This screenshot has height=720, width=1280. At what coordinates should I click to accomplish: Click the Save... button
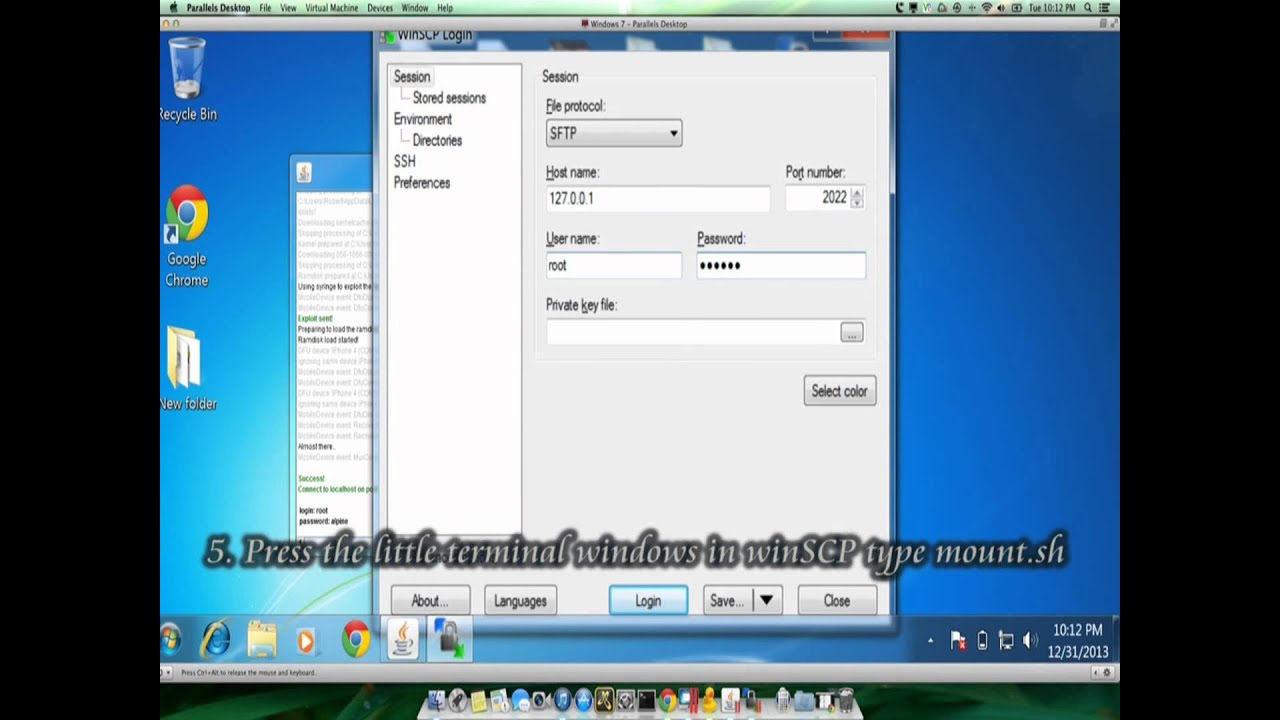pyautogui.click(x=728, y=601)
